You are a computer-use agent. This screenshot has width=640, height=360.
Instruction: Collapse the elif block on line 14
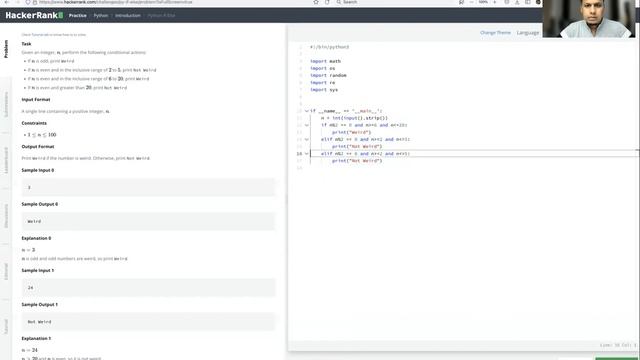307,140
